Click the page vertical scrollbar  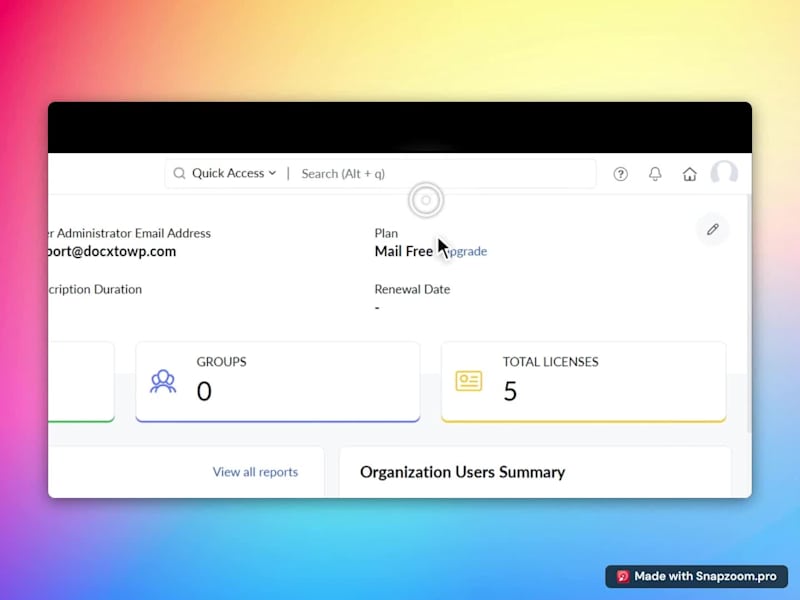click(749, 314)
